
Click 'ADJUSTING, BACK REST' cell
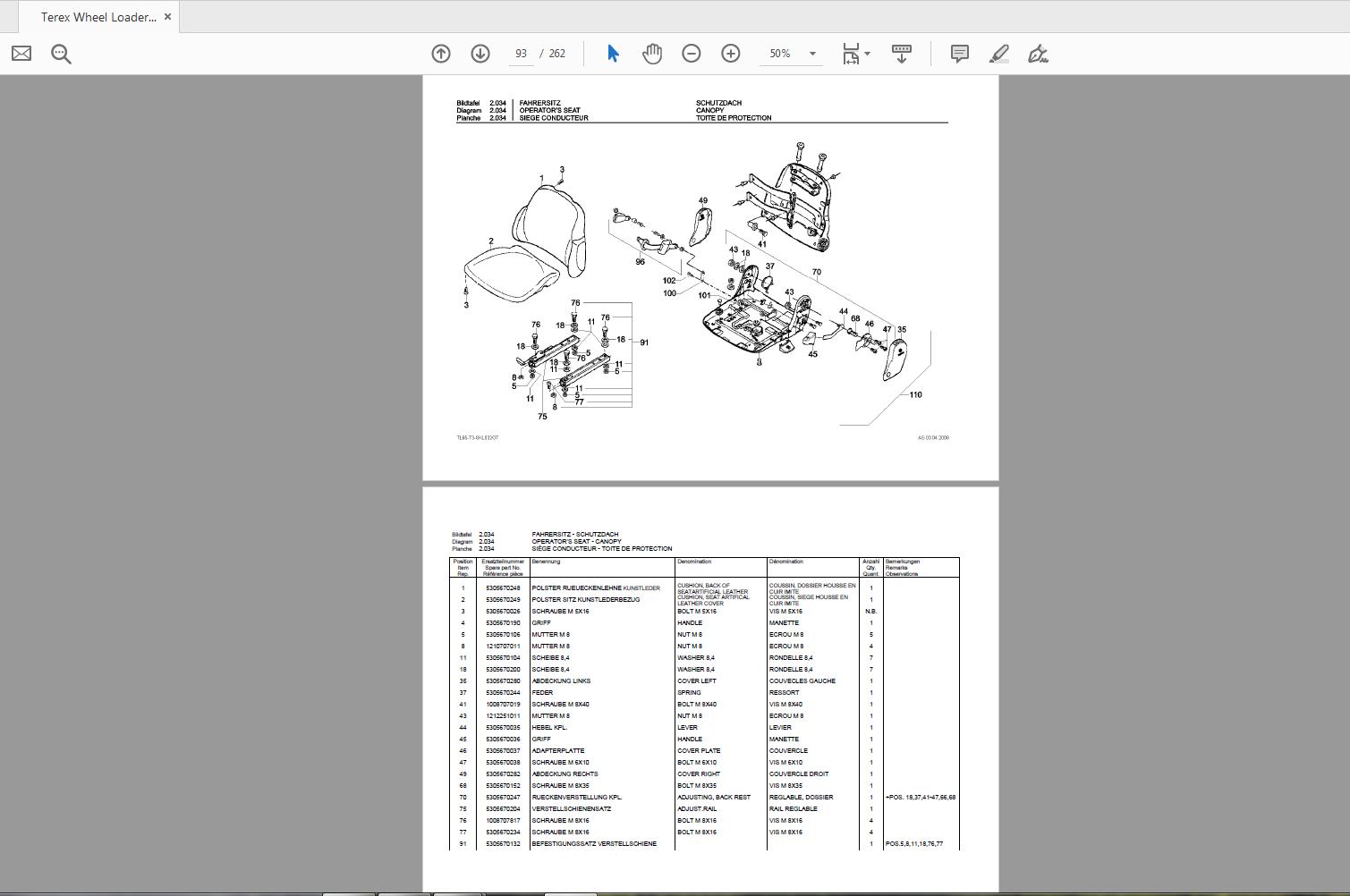(x=714, y=798)
